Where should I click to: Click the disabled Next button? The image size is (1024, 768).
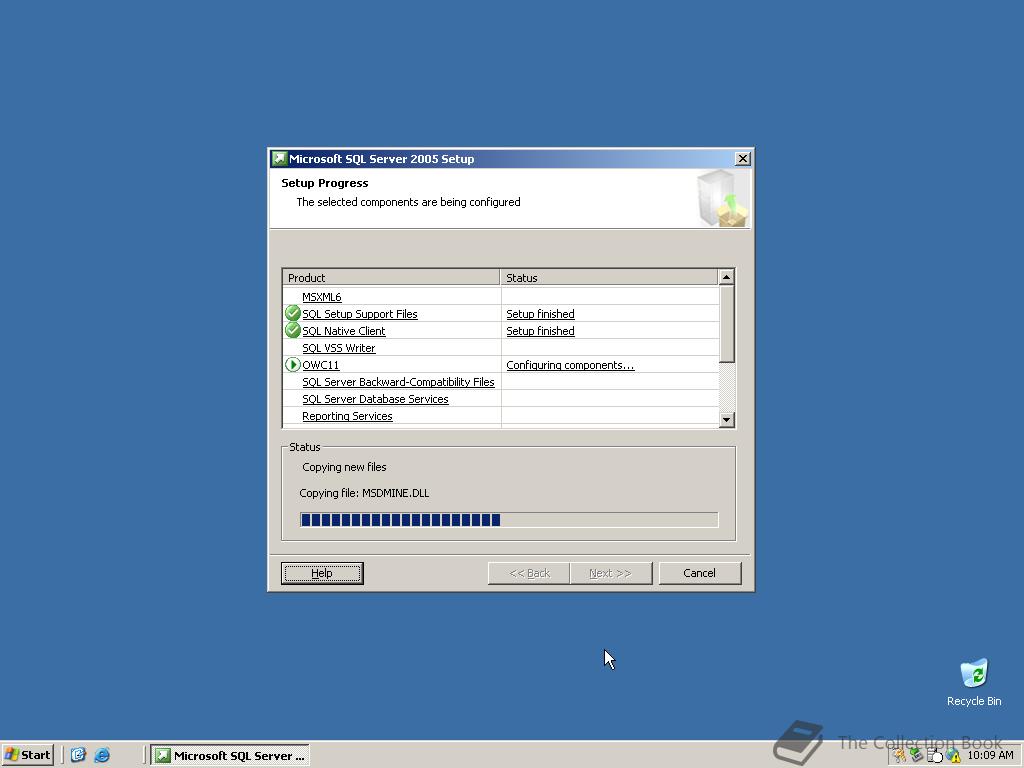click(611, 573)
